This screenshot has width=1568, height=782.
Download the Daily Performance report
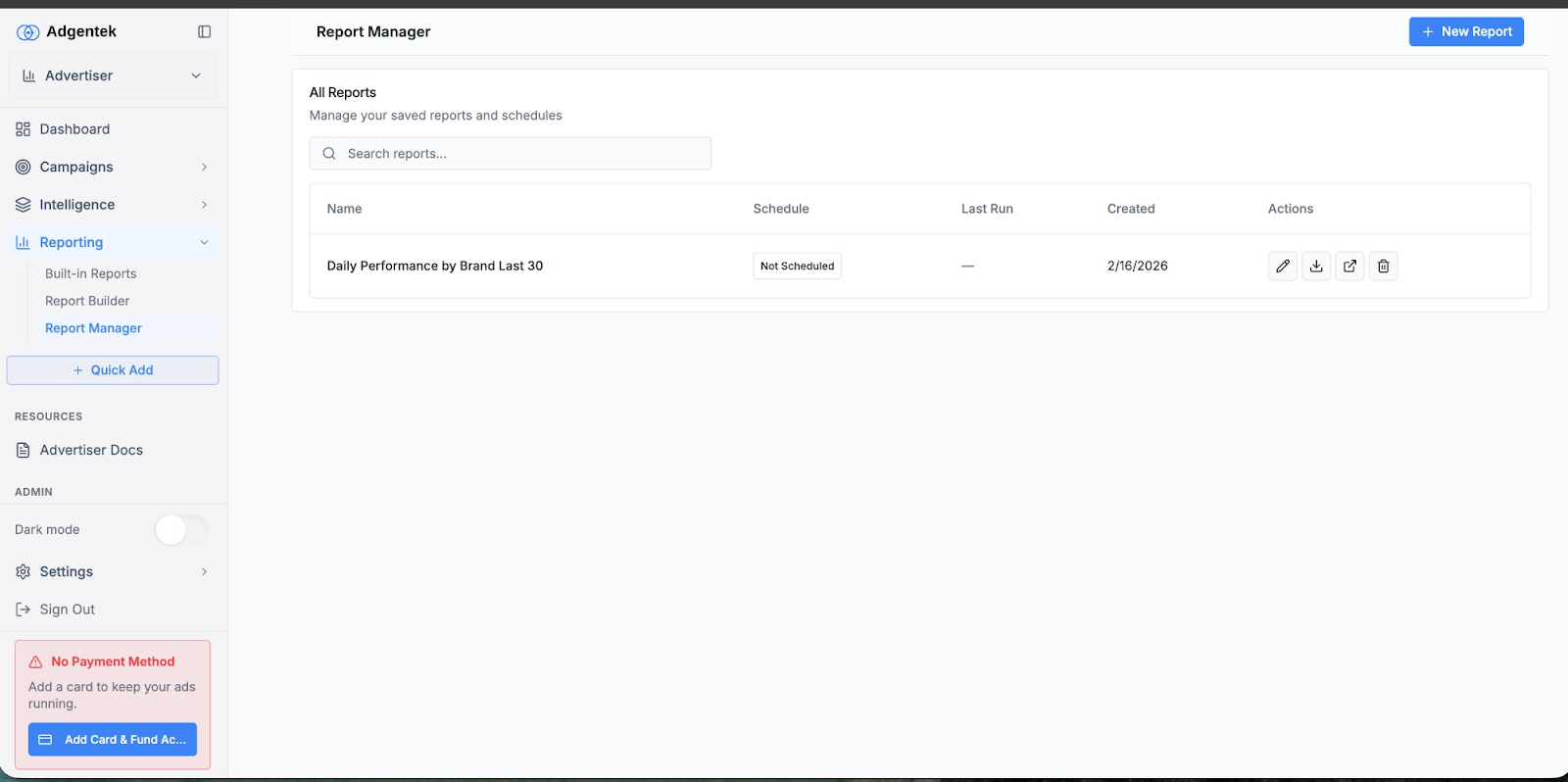coord(1316,266)
